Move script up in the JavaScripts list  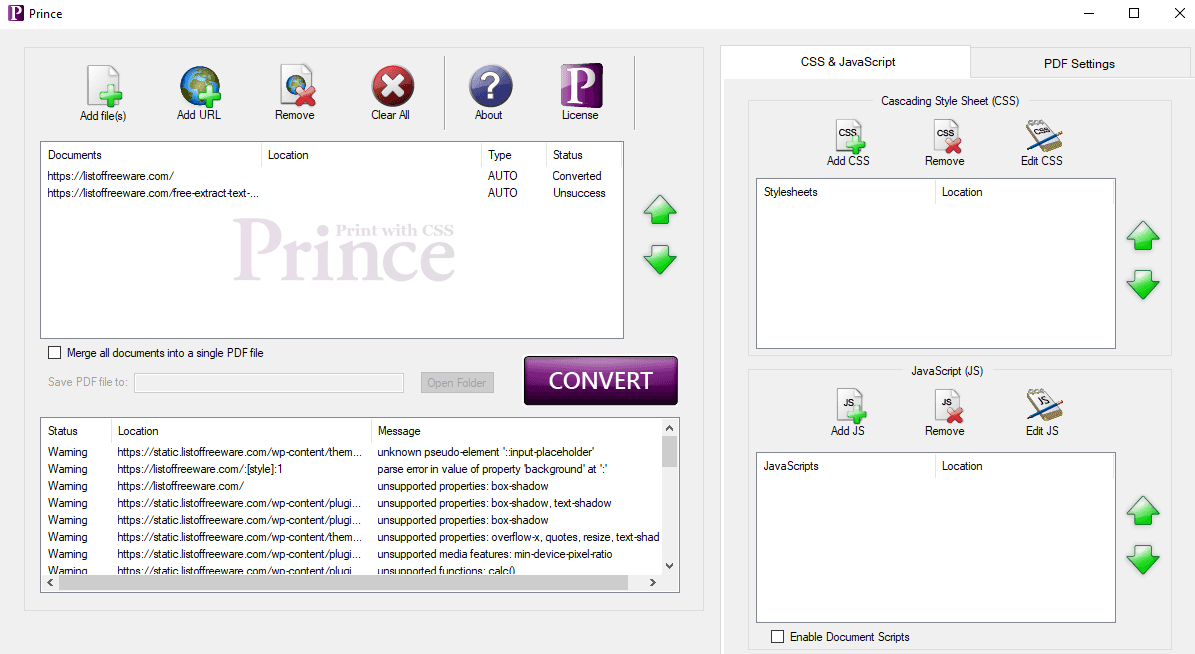[x=1143, y=511]
